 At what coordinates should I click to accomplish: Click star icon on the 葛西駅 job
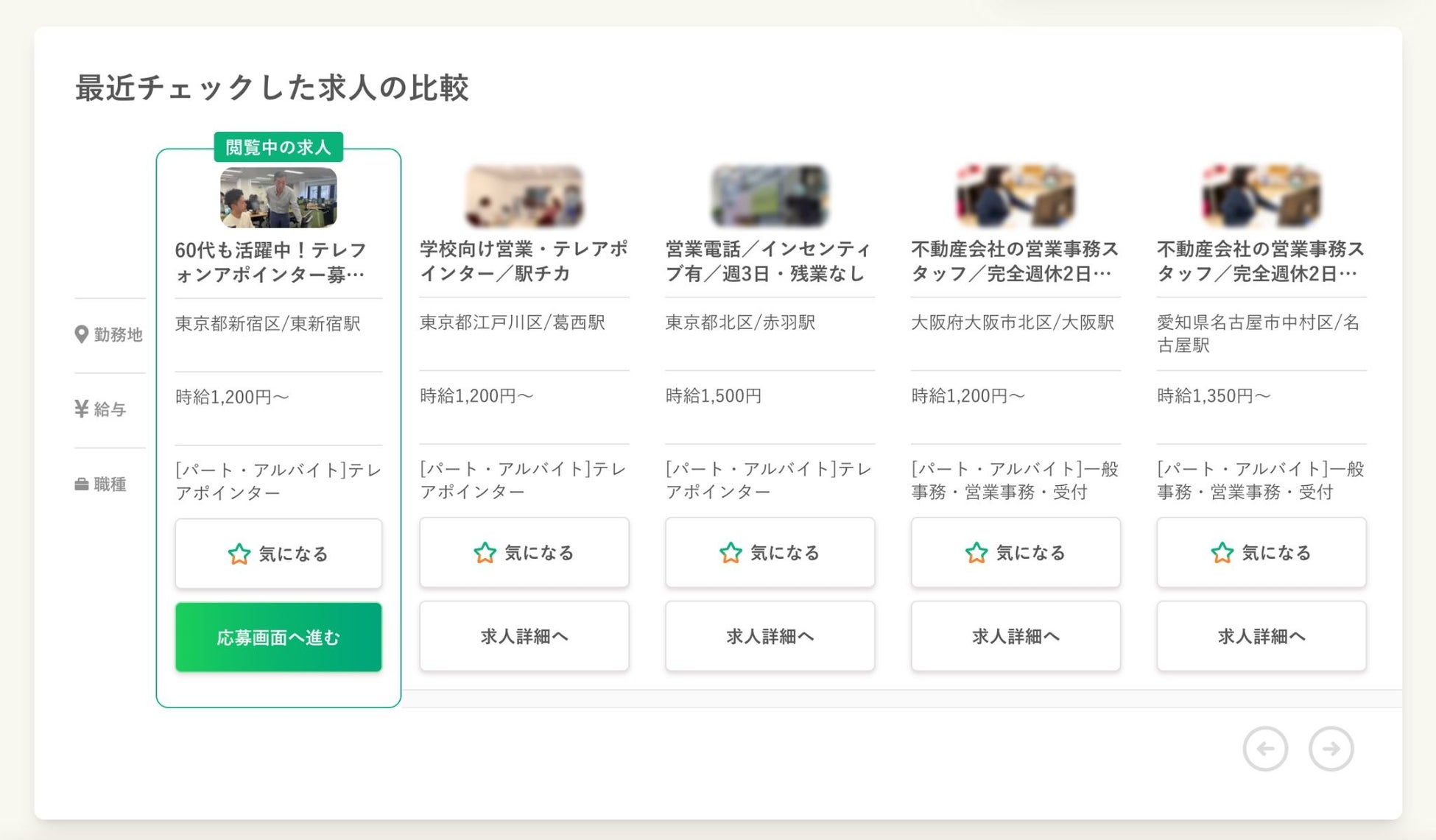click(485, 552)
